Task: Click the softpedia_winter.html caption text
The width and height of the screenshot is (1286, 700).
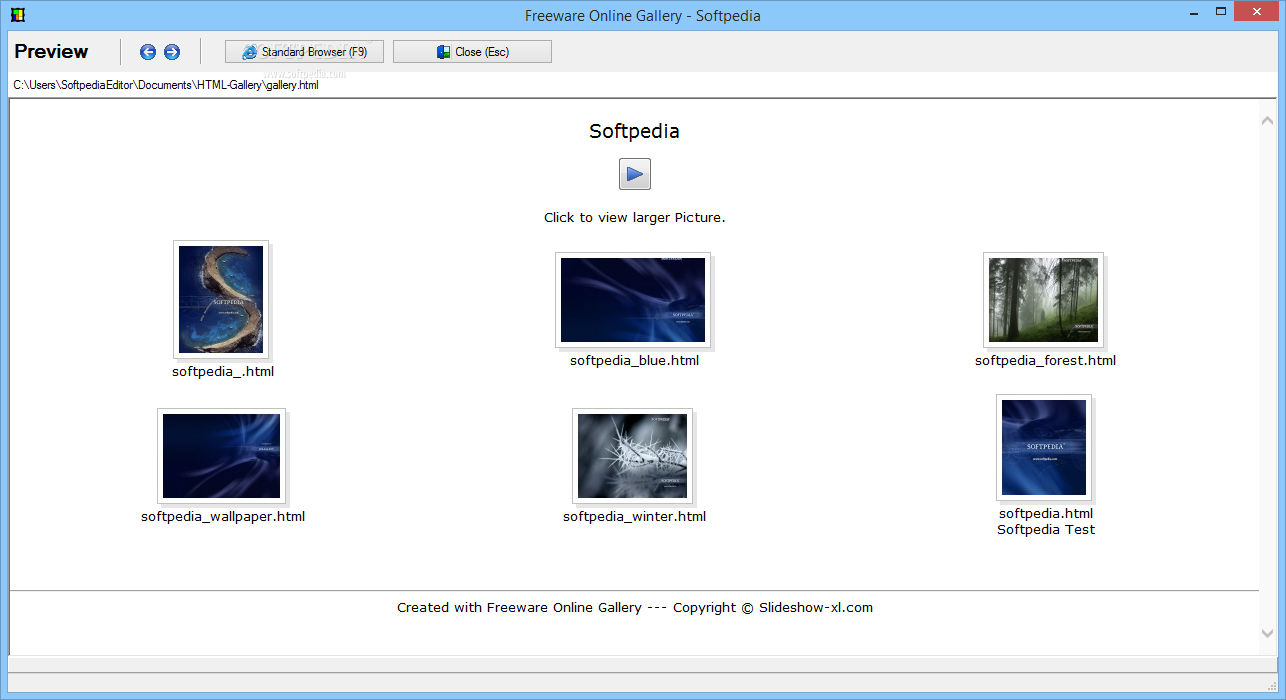Action: tap(634, 517)
